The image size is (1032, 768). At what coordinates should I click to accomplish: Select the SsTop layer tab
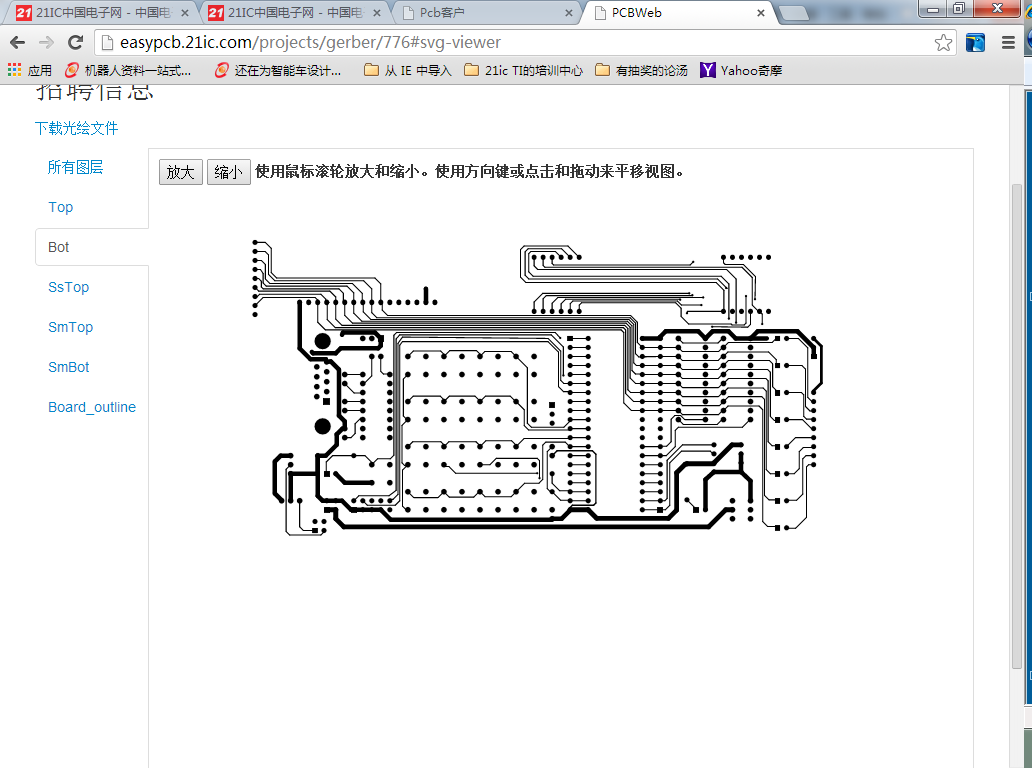(x=68, y=287)
